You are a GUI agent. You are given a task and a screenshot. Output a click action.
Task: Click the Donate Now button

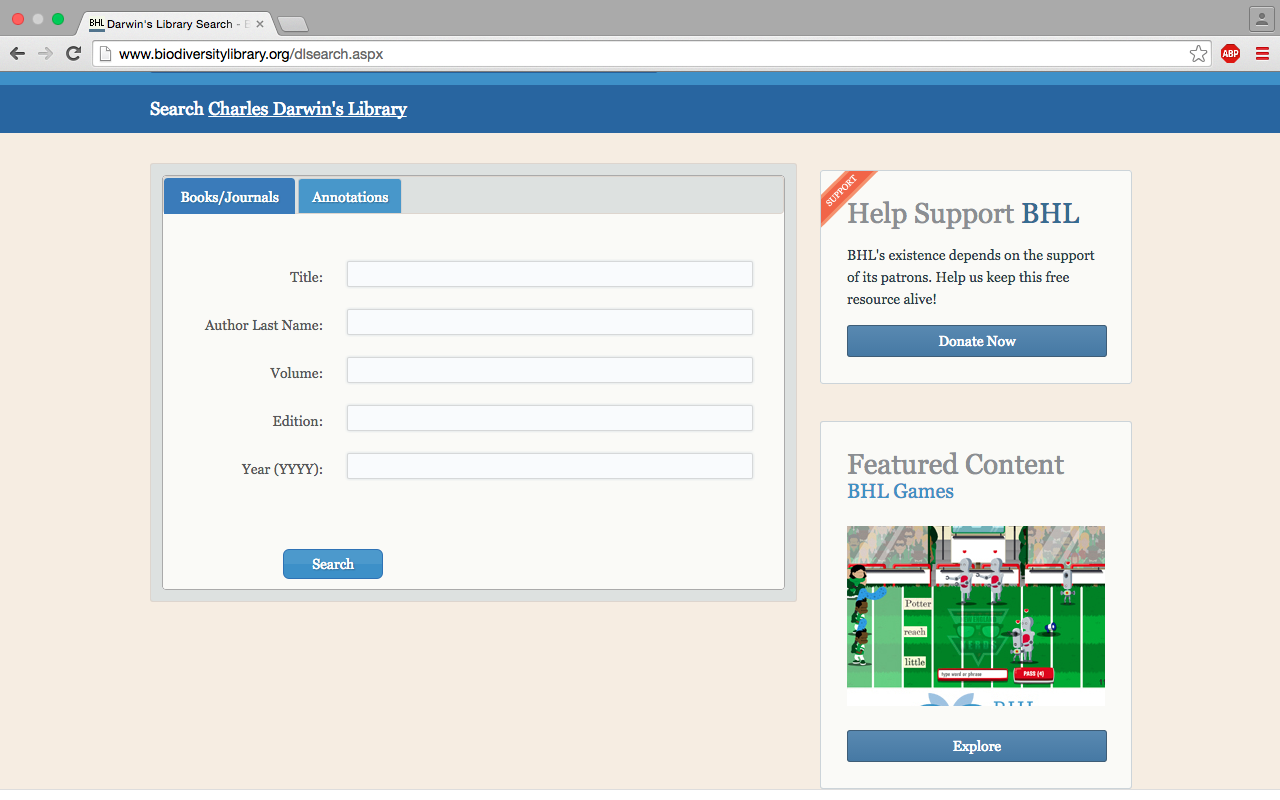click(976, 341)
